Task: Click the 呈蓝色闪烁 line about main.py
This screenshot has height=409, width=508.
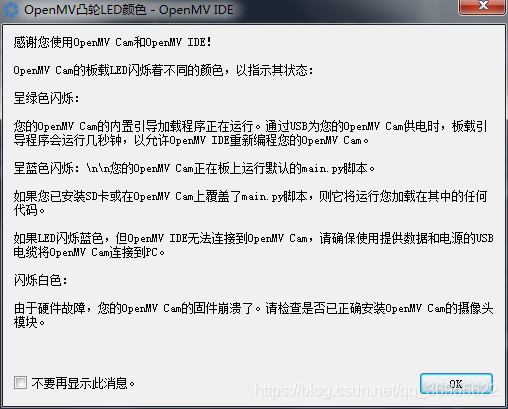Action: (x=194, y=168)
